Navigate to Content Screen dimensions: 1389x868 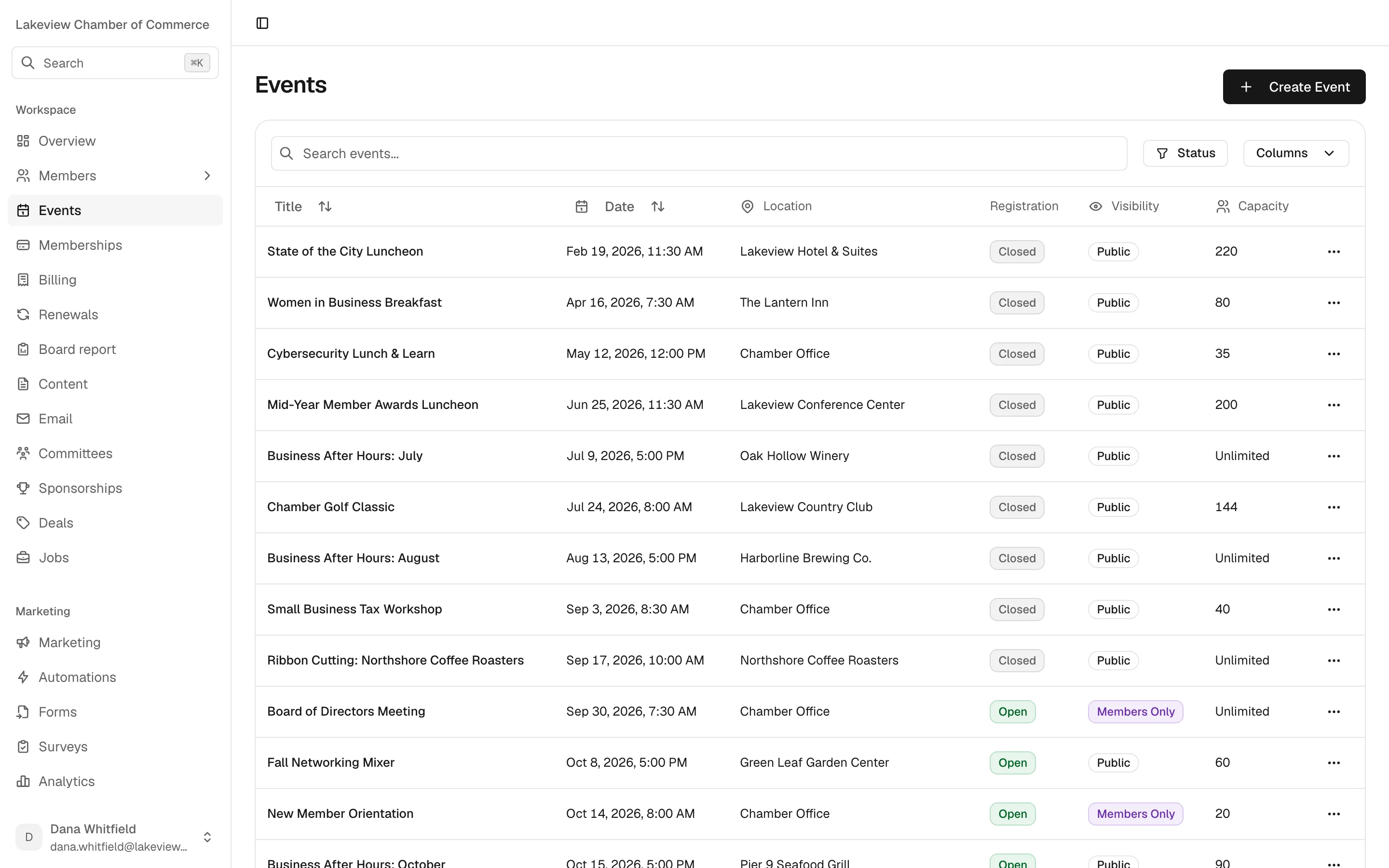pos(115,384)
